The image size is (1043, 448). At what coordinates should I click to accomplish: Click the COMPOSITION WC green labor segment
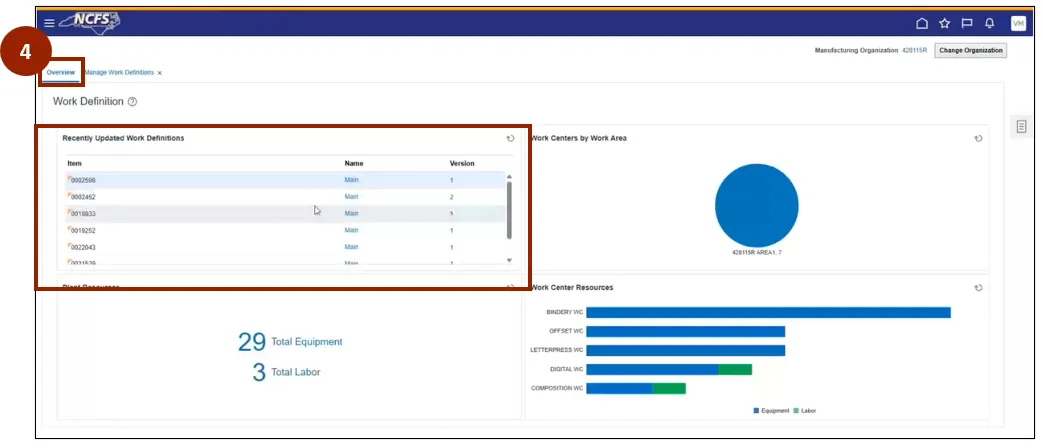pyautogui.click(x=669, y=388)
